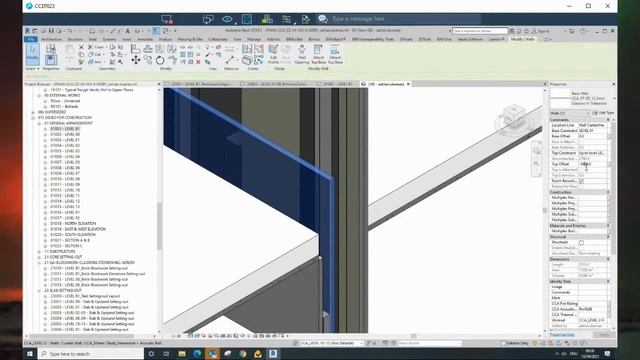
Task: Collapse the Construction section
Action: tap(608, 192)
